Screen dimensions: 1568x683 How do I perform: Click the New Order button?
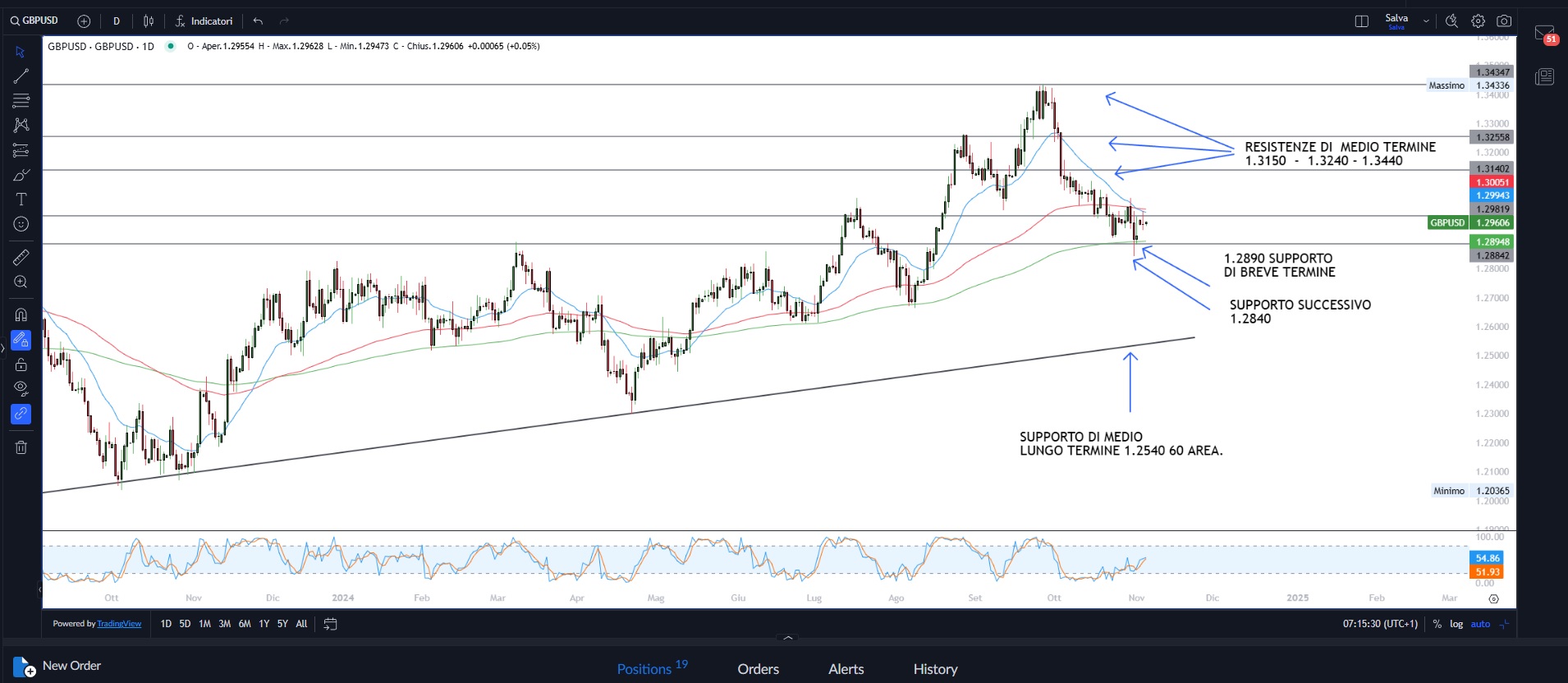57,666
